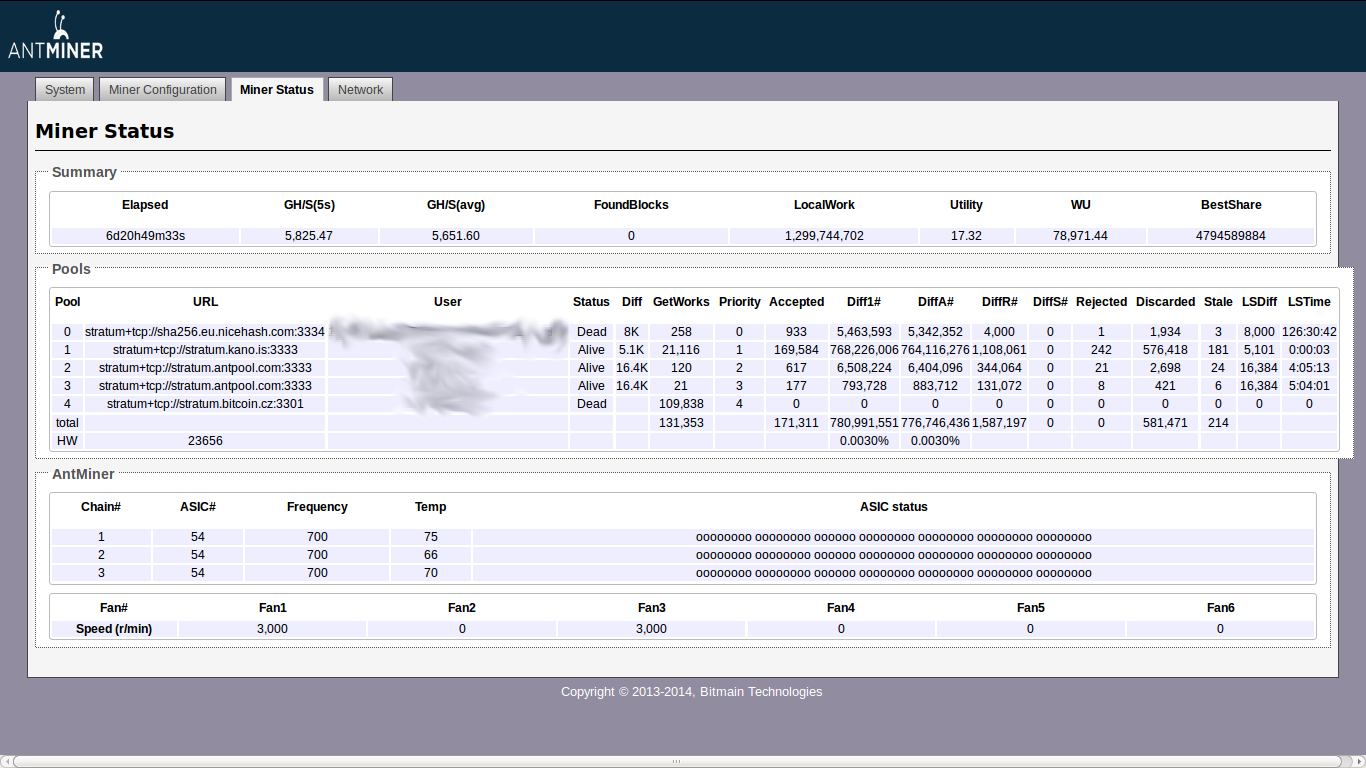Click the stratum.bitcoin.cz:3301 pool URL
Screen dimensions: 1366x768
pos(205,404)
